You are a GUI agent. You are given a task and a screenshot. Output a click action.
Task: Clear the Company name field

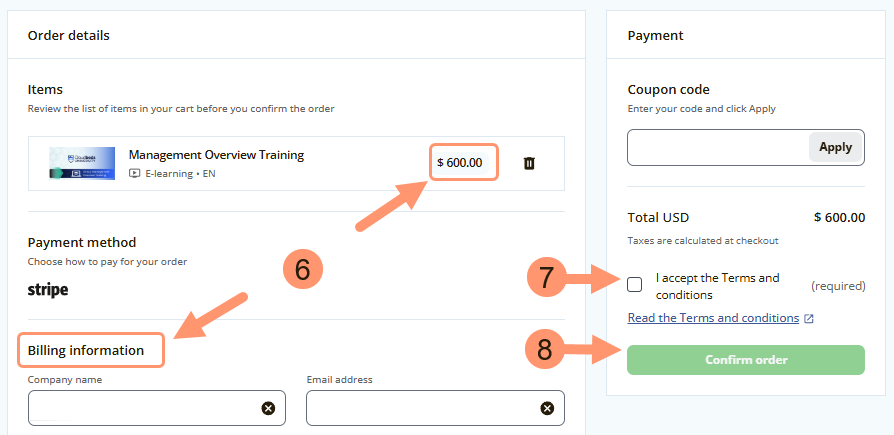268,408
